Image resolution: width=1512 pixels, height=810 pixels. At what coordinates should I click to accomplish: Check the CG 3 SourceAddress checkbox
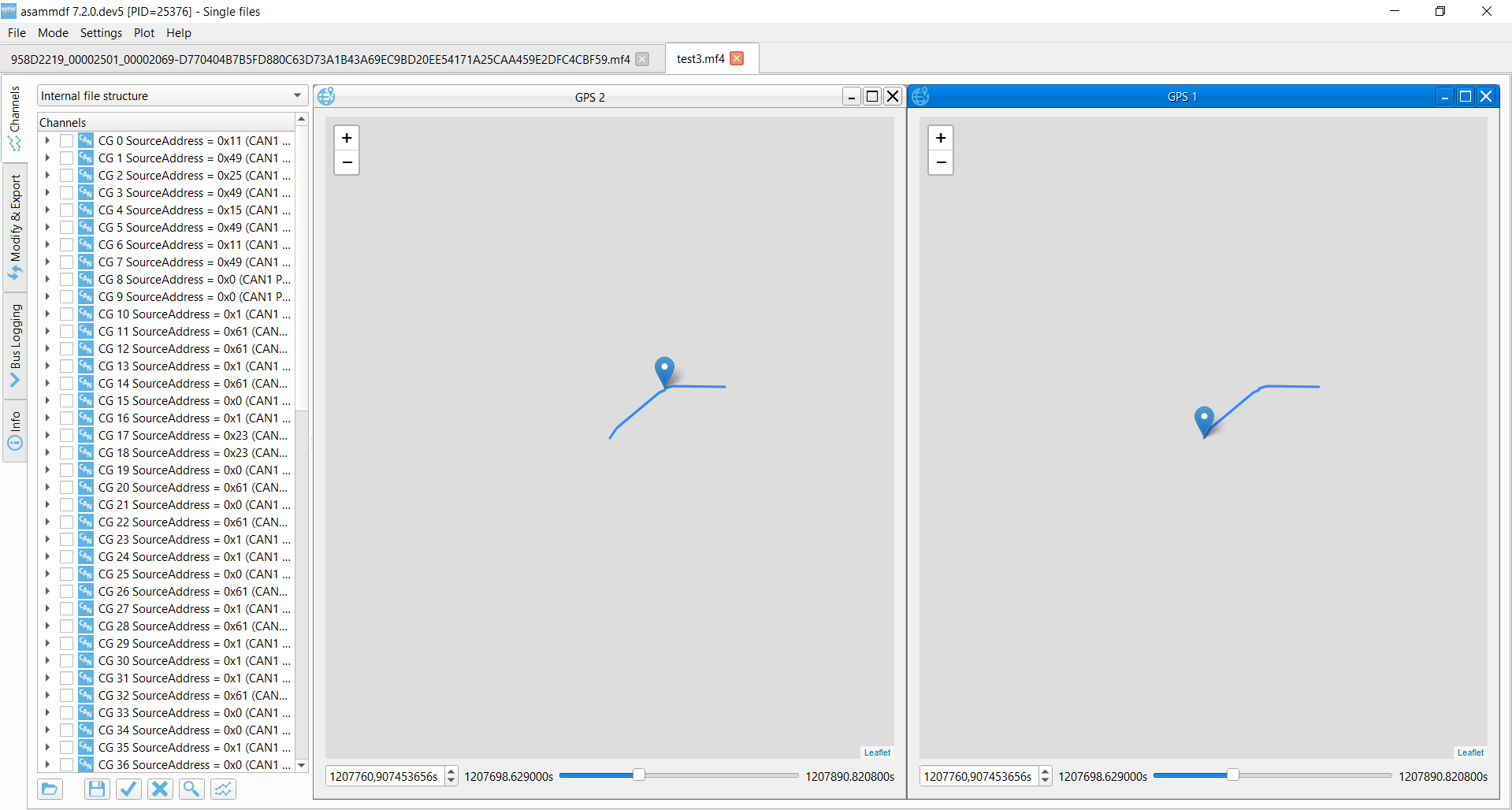click(x=66, y=192)
